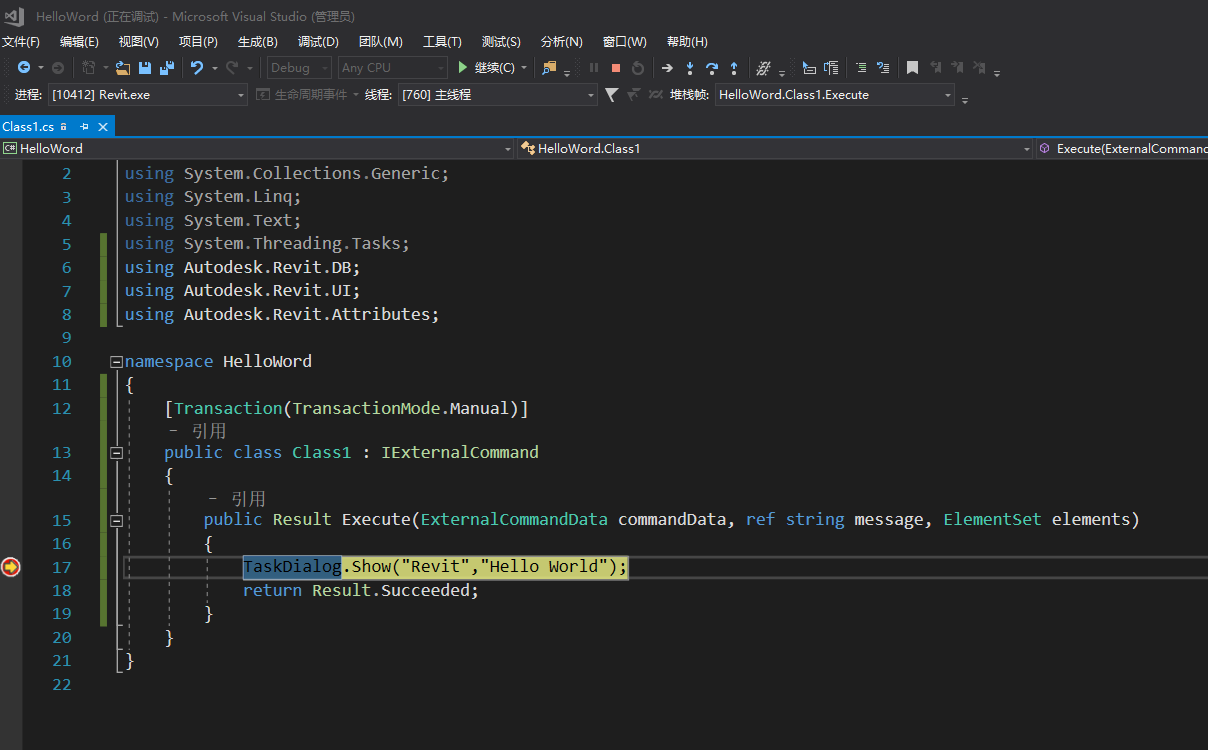The height and width of the screenshot is (750, 1208).
Task: Click the Show Next Statement arrow icon
Action: point(668,68)
